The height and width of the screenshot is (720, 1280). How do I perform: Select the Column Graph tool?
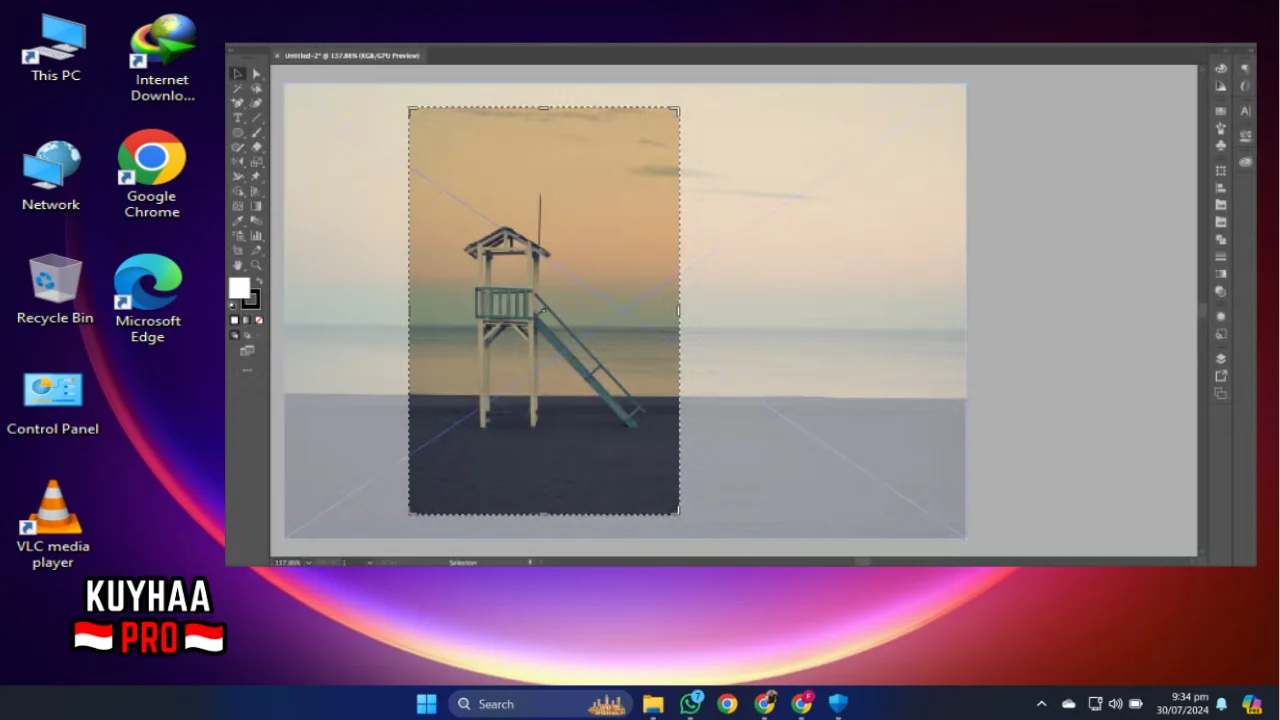click(x=256, y=236)
